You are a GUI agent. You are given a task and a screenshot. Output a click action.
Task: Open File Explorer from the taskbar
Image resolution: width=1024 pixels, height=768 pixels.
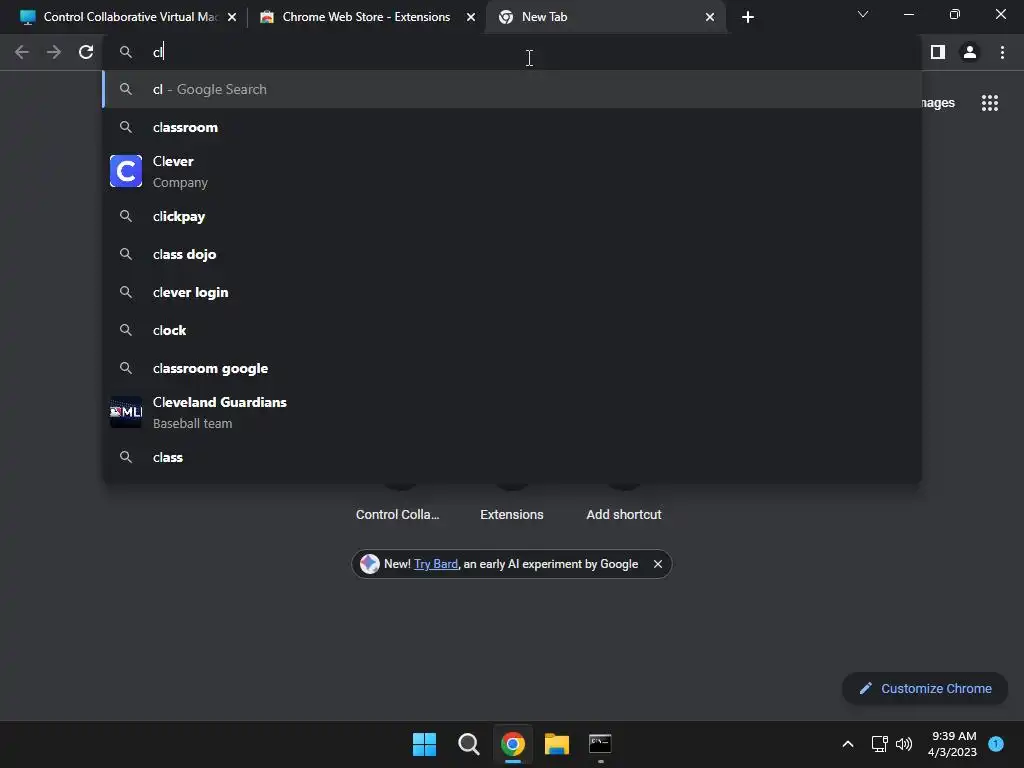[x=557, y=744]
